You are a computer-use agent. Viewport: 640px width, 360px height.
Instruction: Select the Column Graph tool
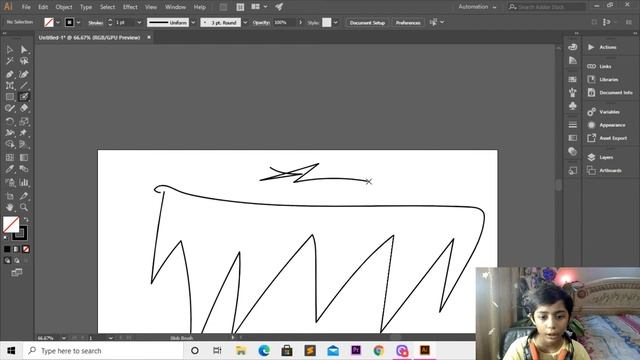24,182
